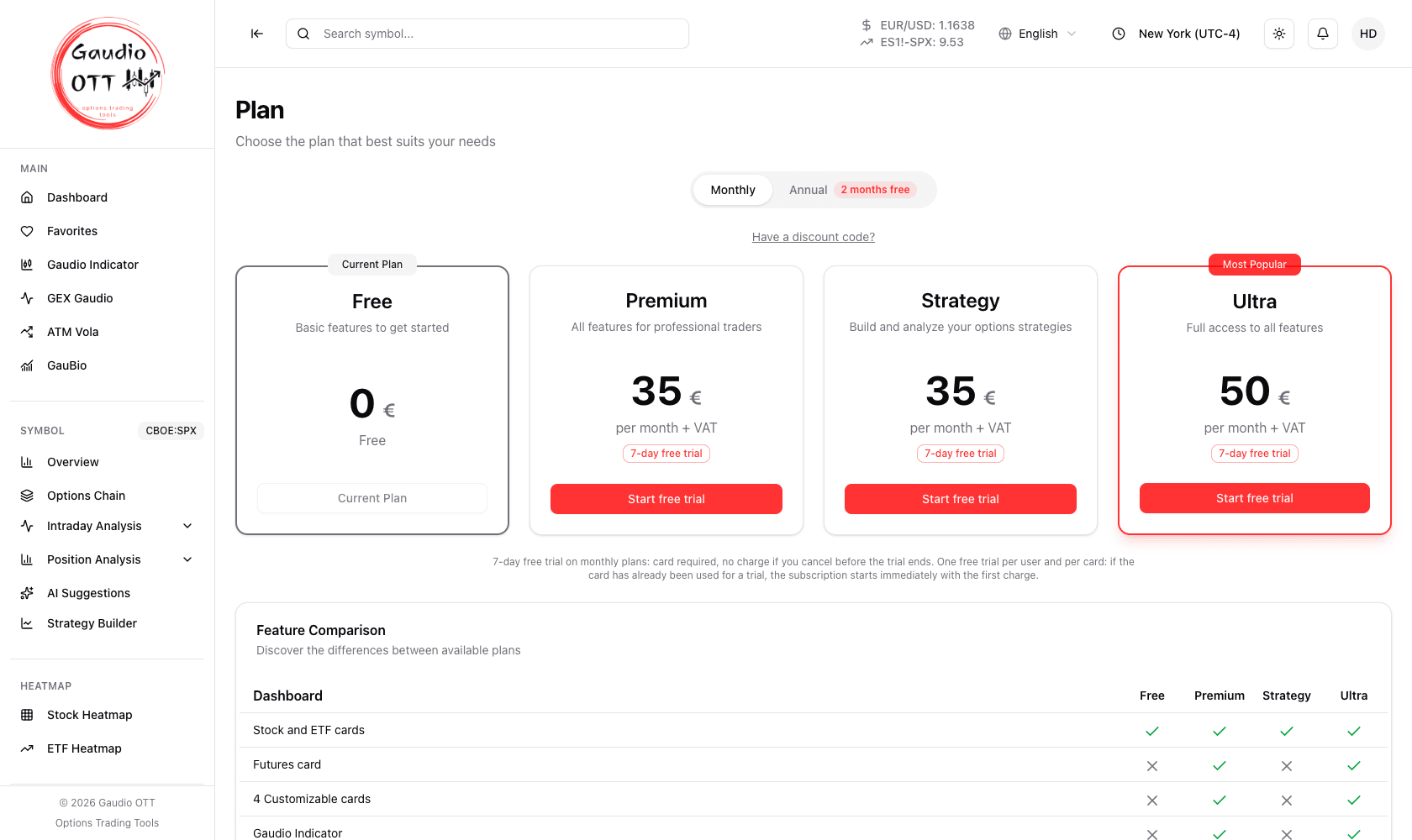The height and width of the screenshot is (840, 1412).
Task: Click the Current Plan button on Free card
Action: coord(372,498)
